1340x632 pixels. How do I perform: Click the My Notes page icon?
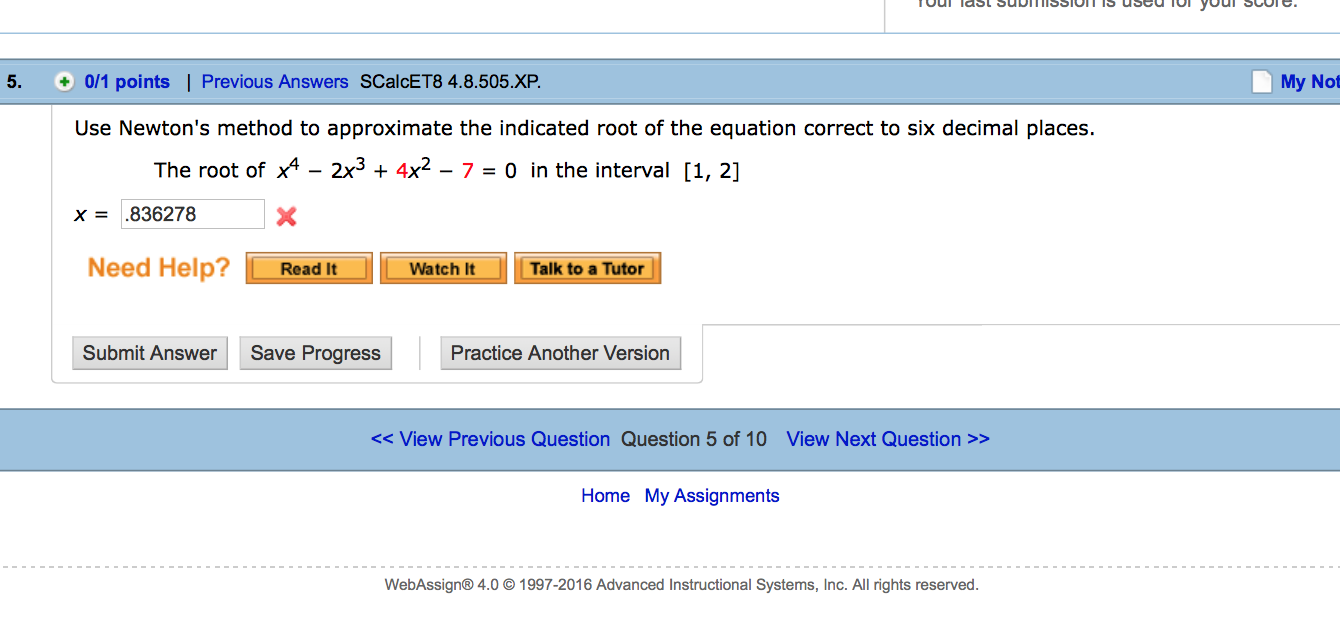[1263, 82]
